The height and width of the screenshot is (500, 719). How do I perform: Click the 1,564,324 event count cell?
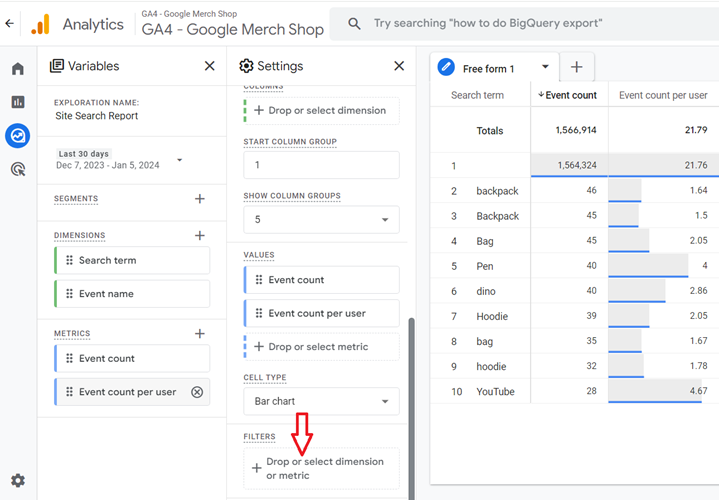[x=570, y=165]
